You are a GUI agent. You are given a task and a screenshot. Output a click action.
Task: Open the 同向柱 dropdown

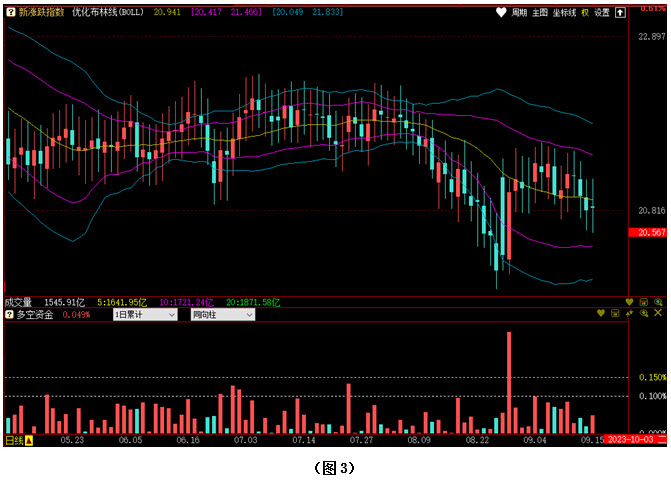pos(223,315)
